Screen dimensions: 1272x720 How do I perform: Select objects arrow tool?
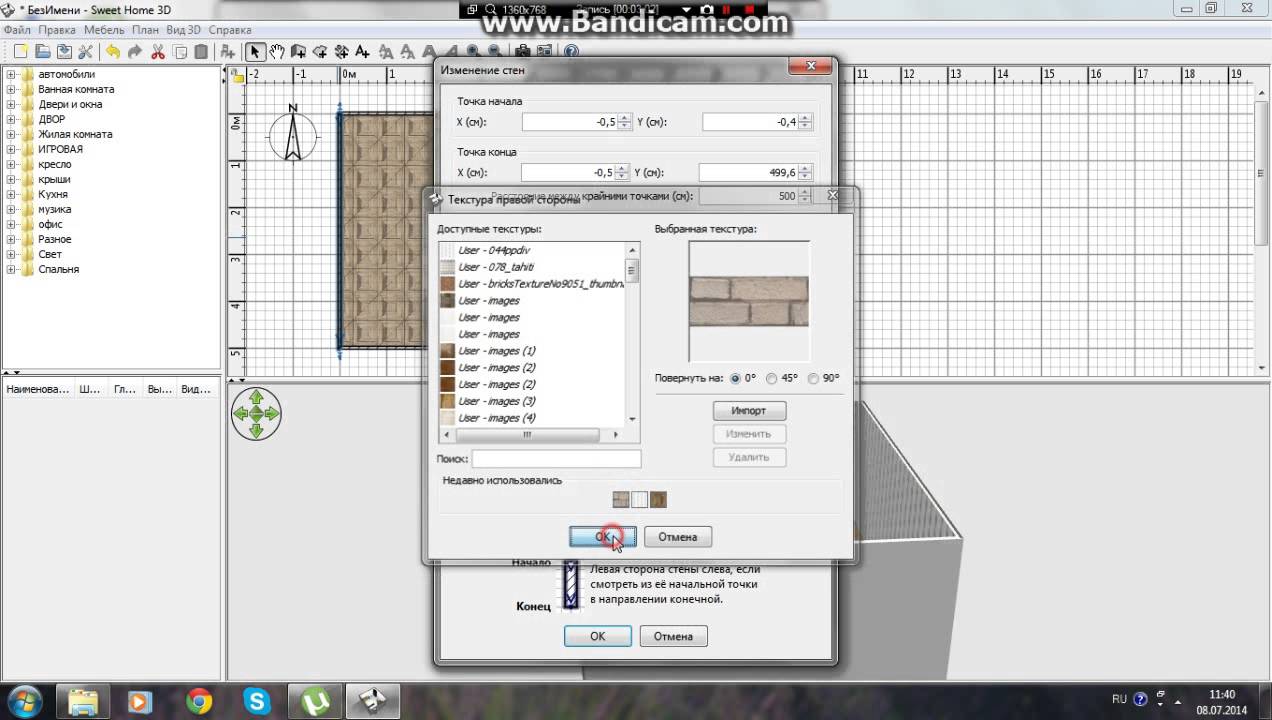click(x=255, y=51)
